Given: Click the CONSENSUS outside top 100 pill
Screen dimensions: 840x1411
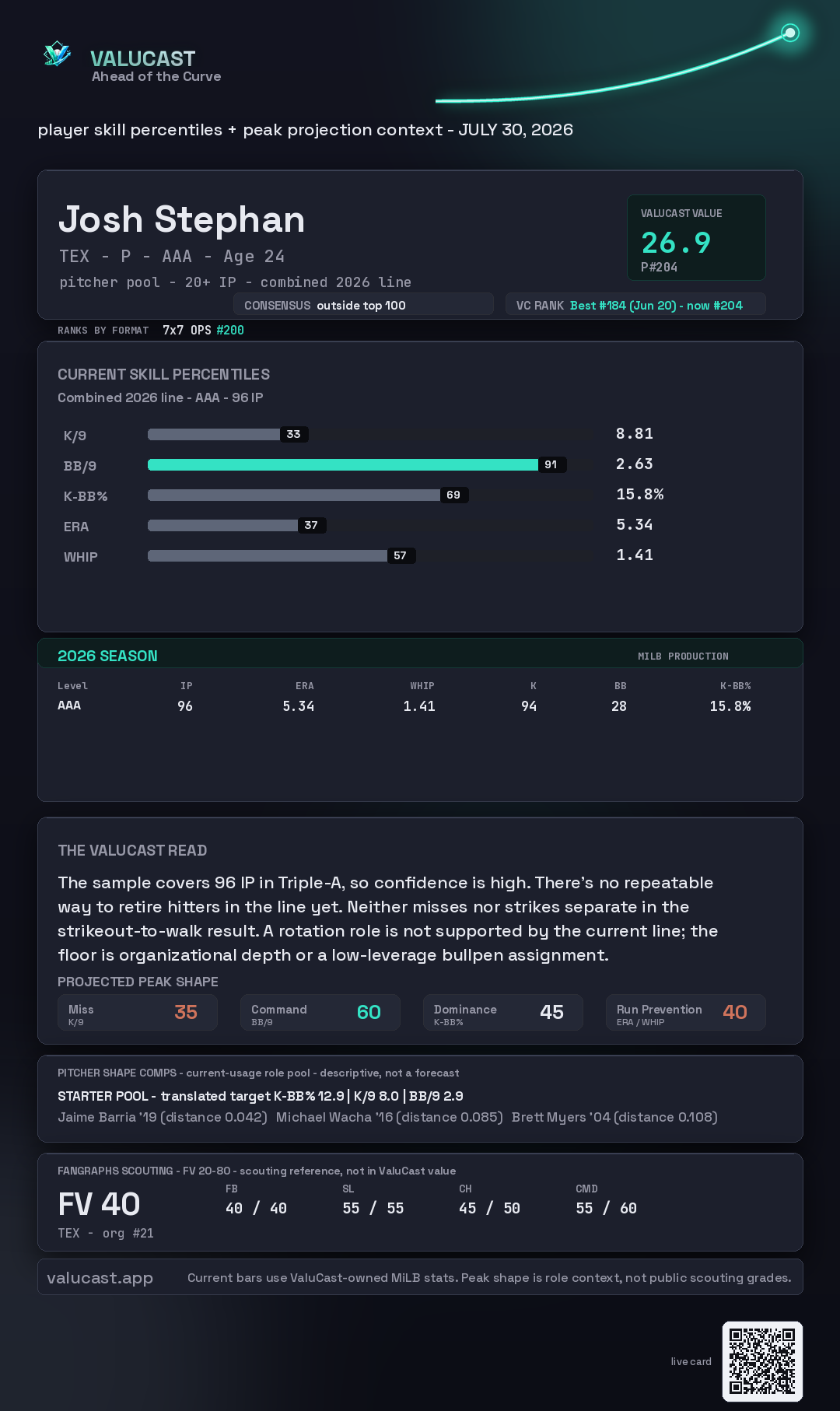Looking at the screenshot, I should pyautogui.click(x=363, y=305).
